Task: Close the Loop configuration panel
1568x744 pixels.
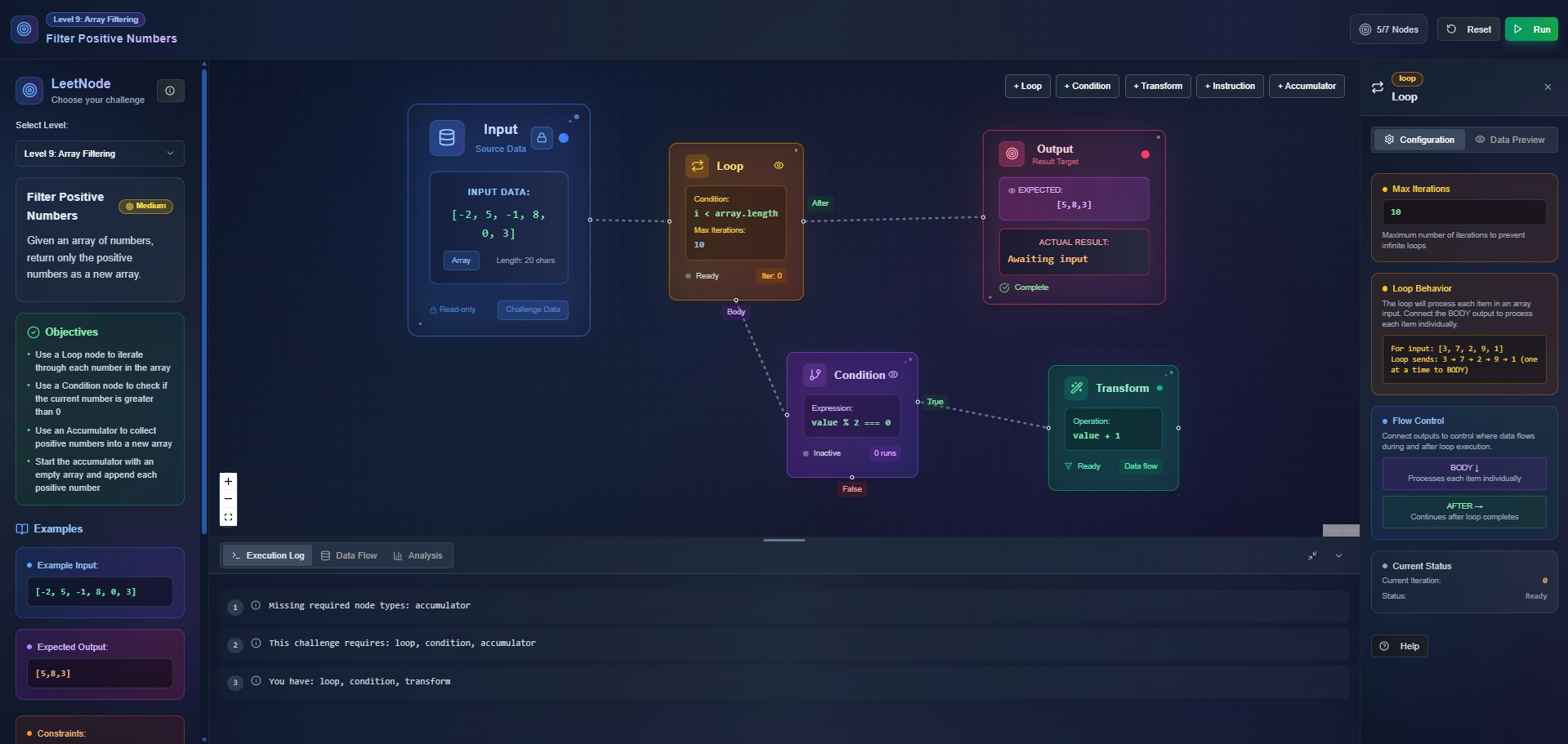Action: point(1548,87)
